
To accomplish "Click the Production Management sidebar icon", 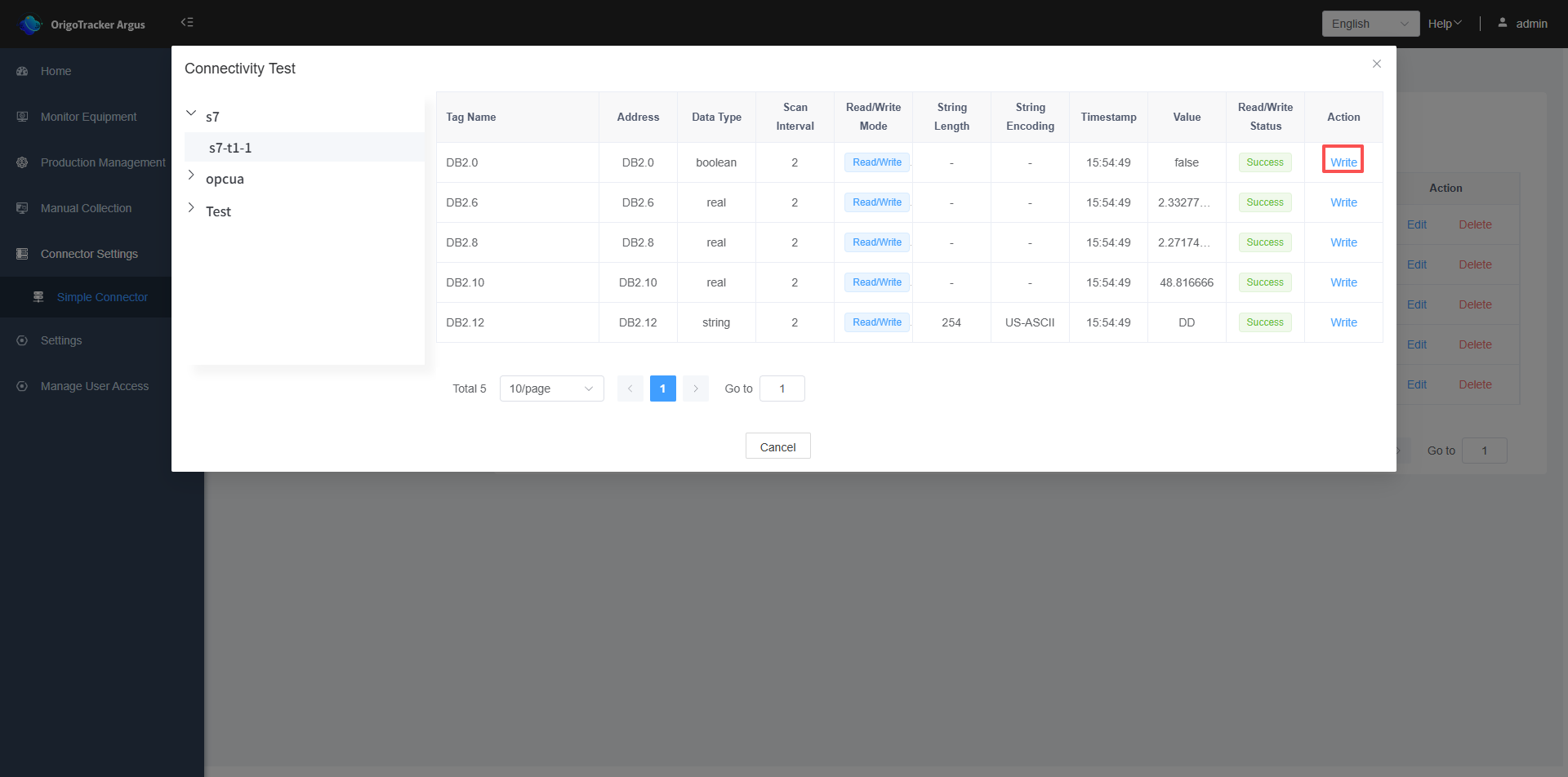I will coord(23,163).
